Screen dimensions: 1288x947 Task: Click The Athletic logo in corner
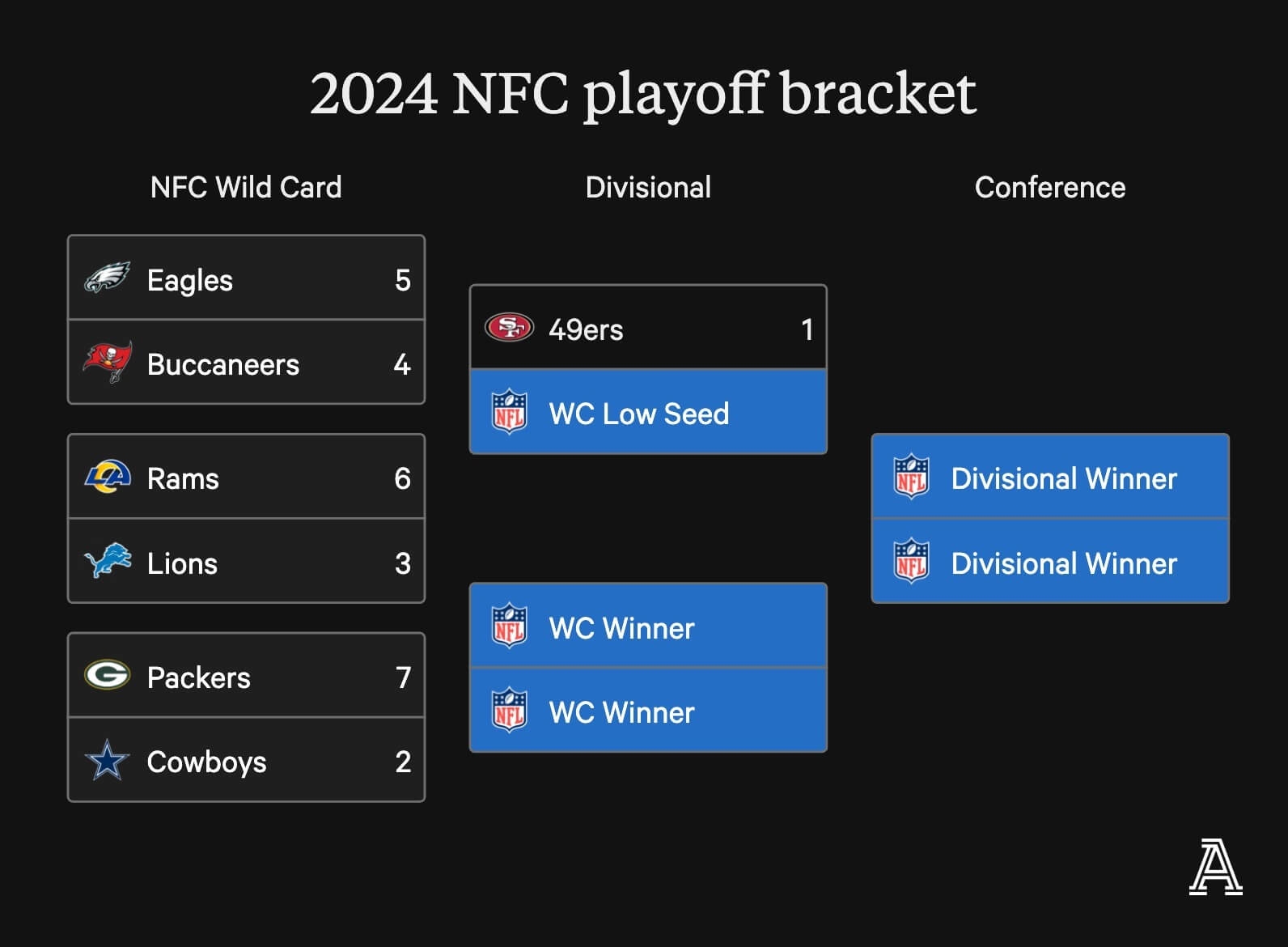1215,868
